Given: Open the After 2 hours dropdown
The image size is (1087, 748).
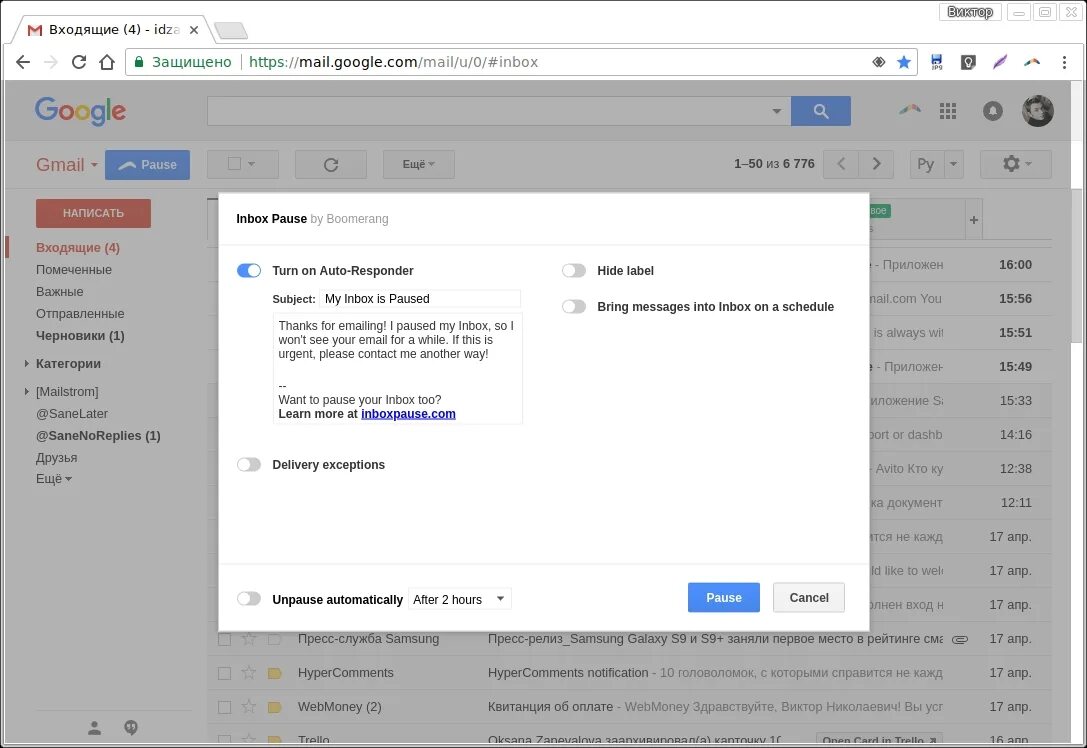Looking at the screenshot, I should [x=460, y=599].
